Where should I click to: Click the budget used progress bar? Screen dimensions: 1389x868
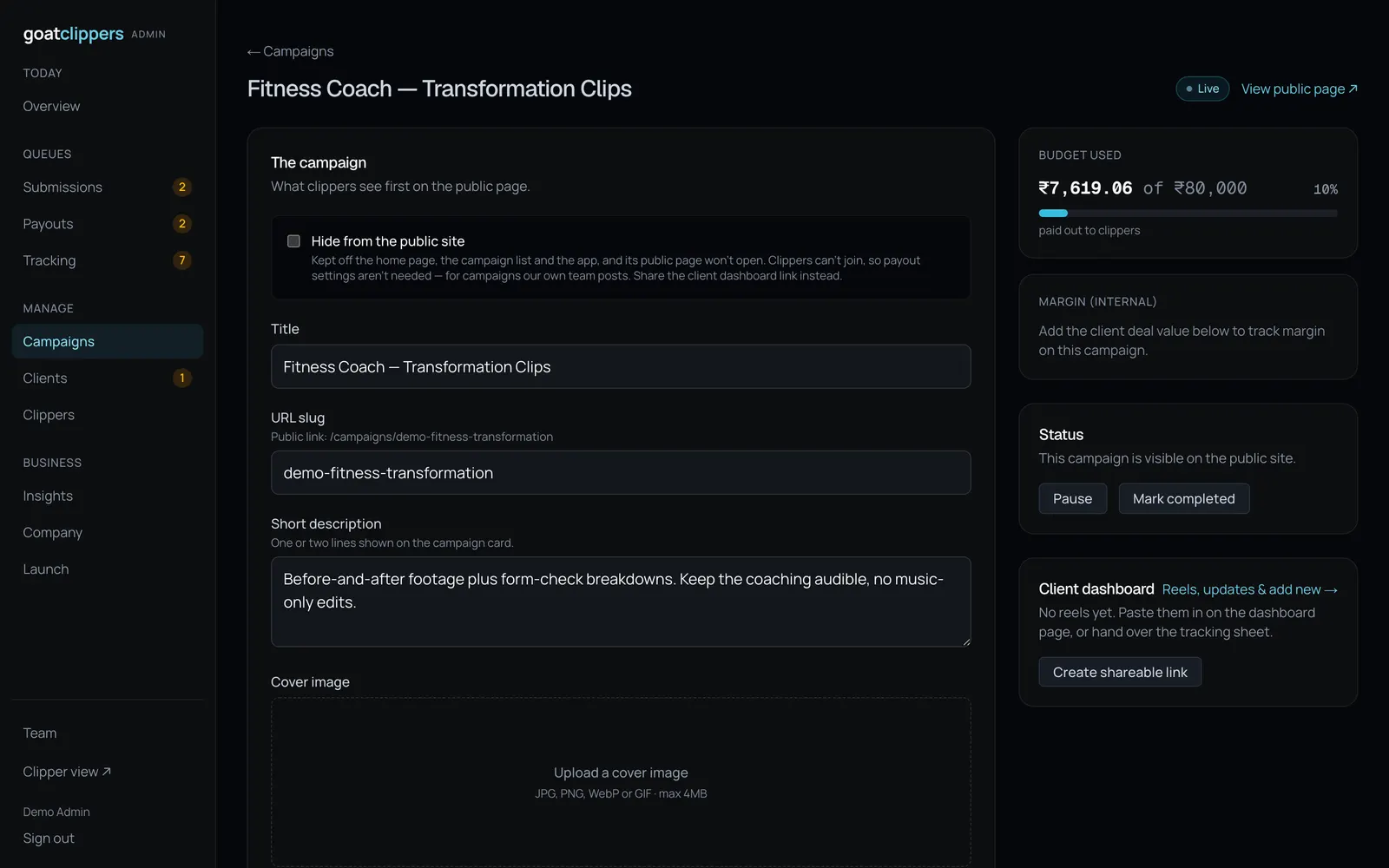[x=1188, y=213]
